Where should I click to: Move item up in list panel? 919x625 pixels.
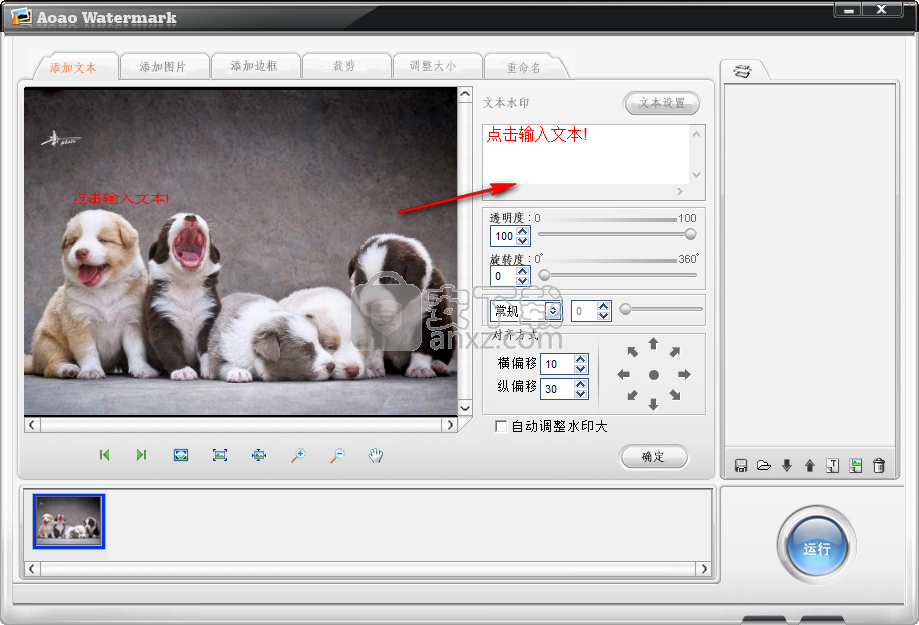tap(809, 466)
